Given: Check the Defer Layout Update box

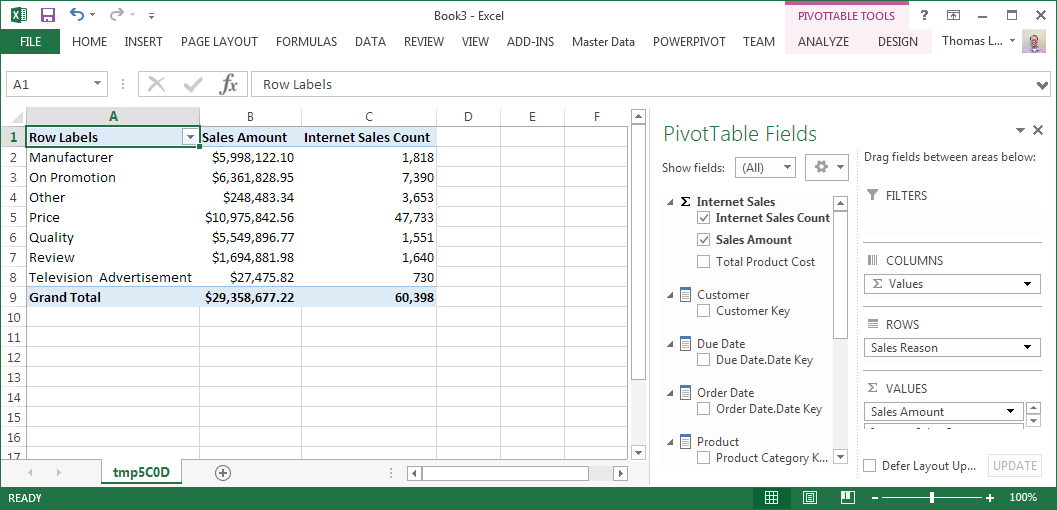Looking at the screenshot, I should tap(870, 466).
